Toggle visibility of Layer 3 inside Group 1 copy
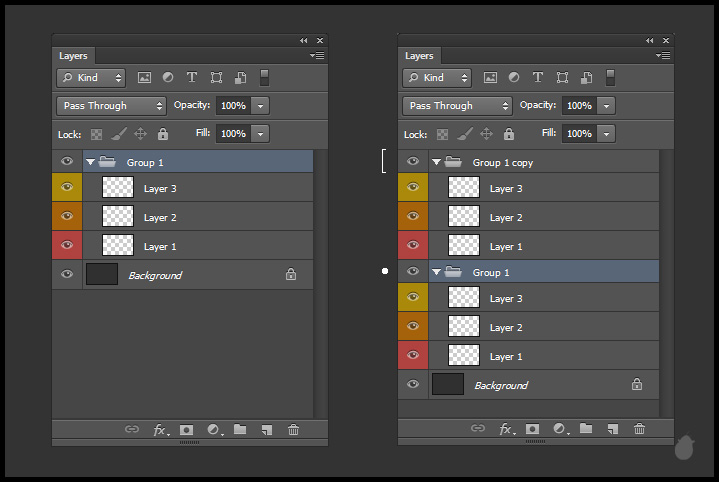The height and width of the screenshot is (482, 719). (x=413, y=188)
